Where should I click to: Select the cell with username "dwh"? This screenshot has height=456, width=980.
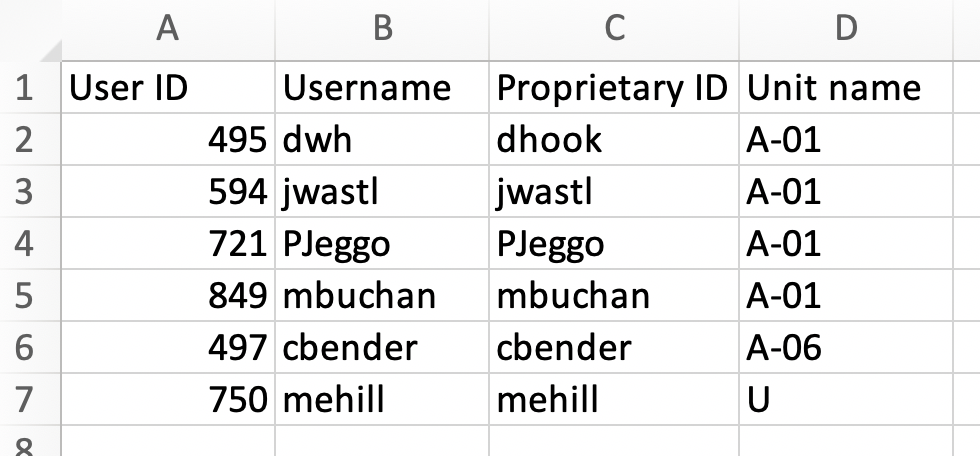[382, 140]
